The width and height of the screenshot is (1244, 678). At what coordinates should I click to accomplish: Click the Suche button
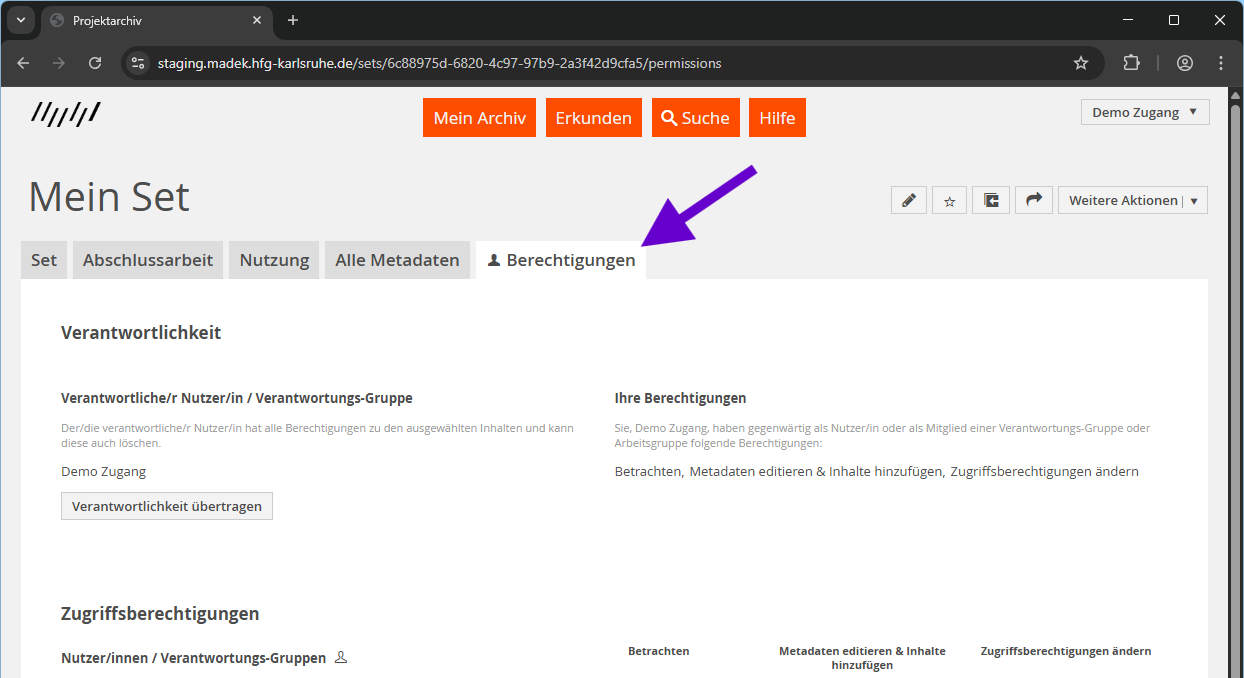point(695,117)
